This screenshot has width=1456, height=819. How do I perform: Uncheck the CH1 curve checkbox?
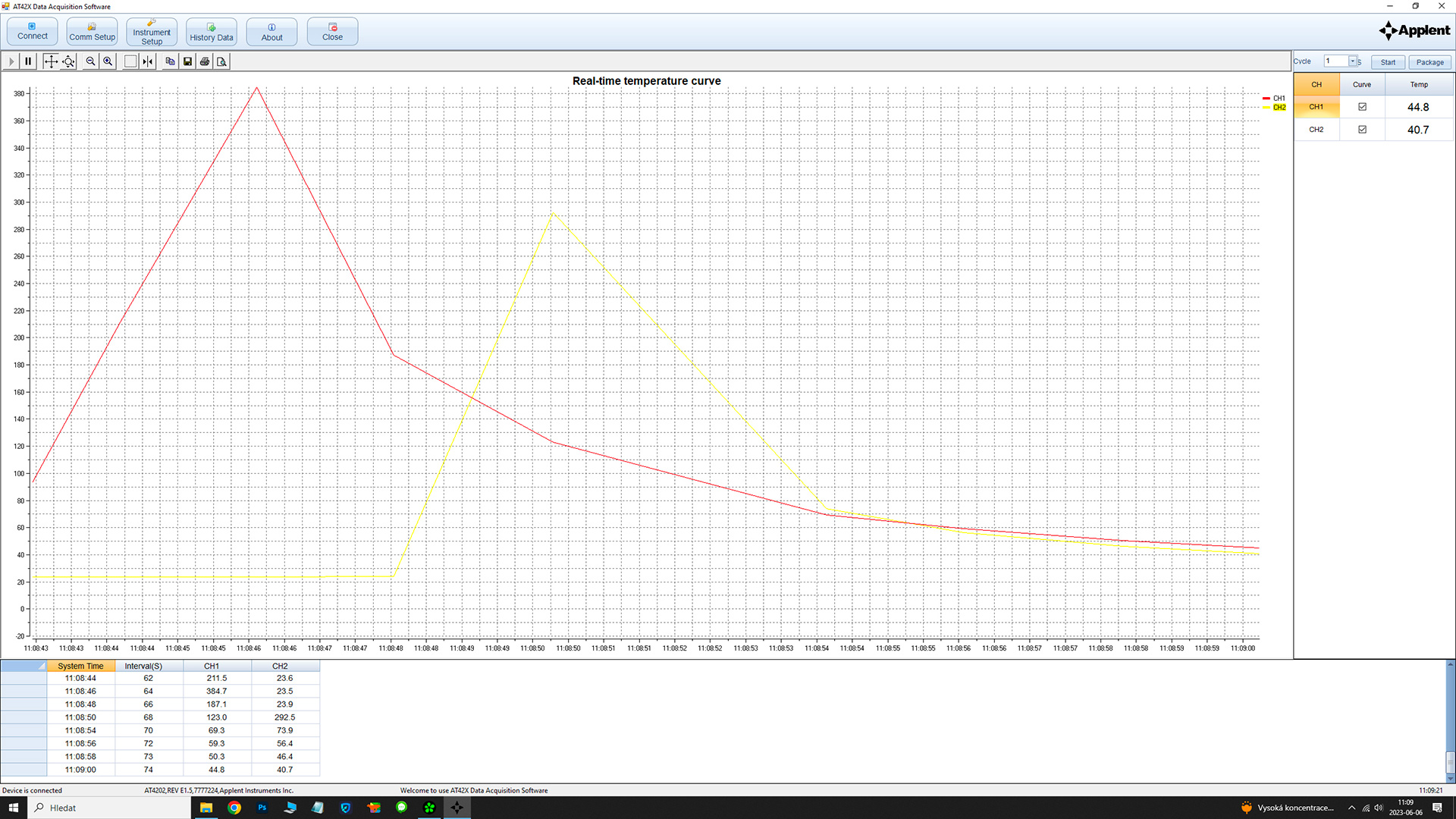[x=1362, y=107]
